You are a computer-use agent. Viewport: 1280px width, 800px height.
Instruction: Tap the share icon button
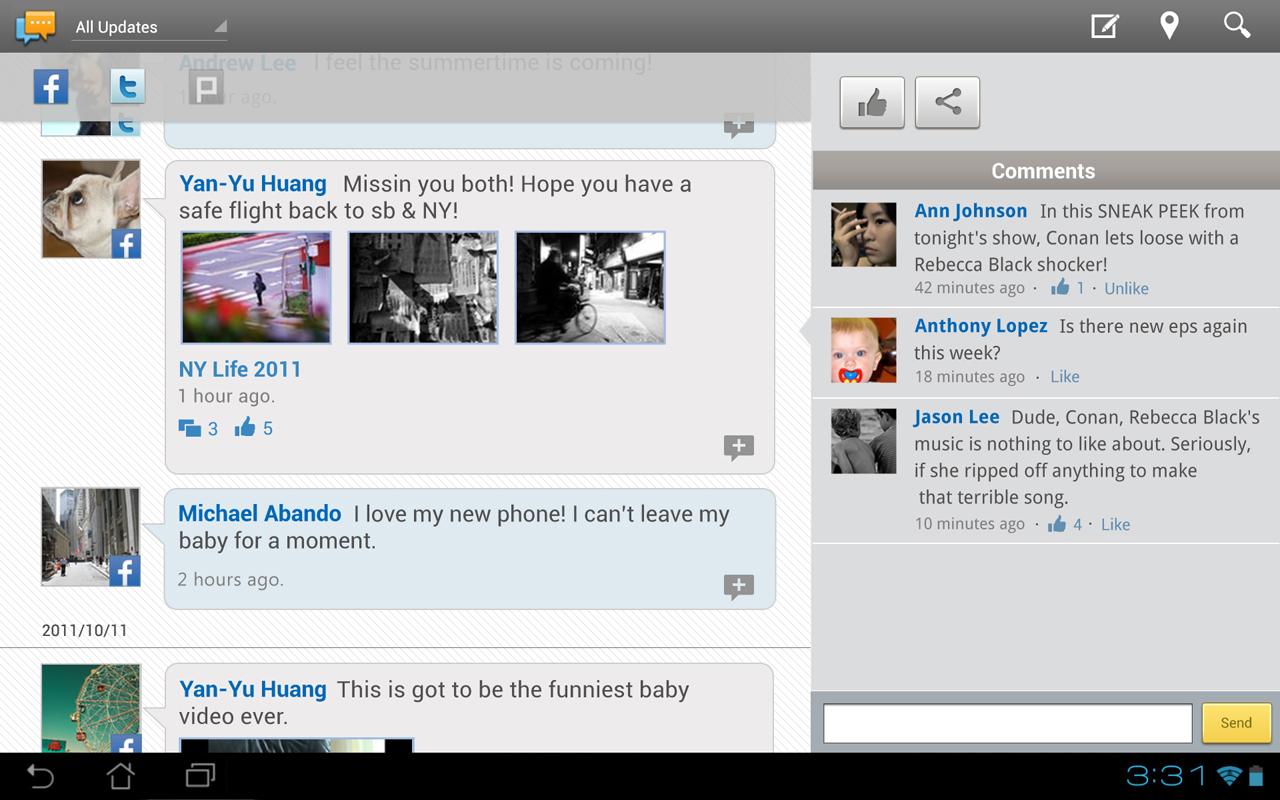point(947,102)
